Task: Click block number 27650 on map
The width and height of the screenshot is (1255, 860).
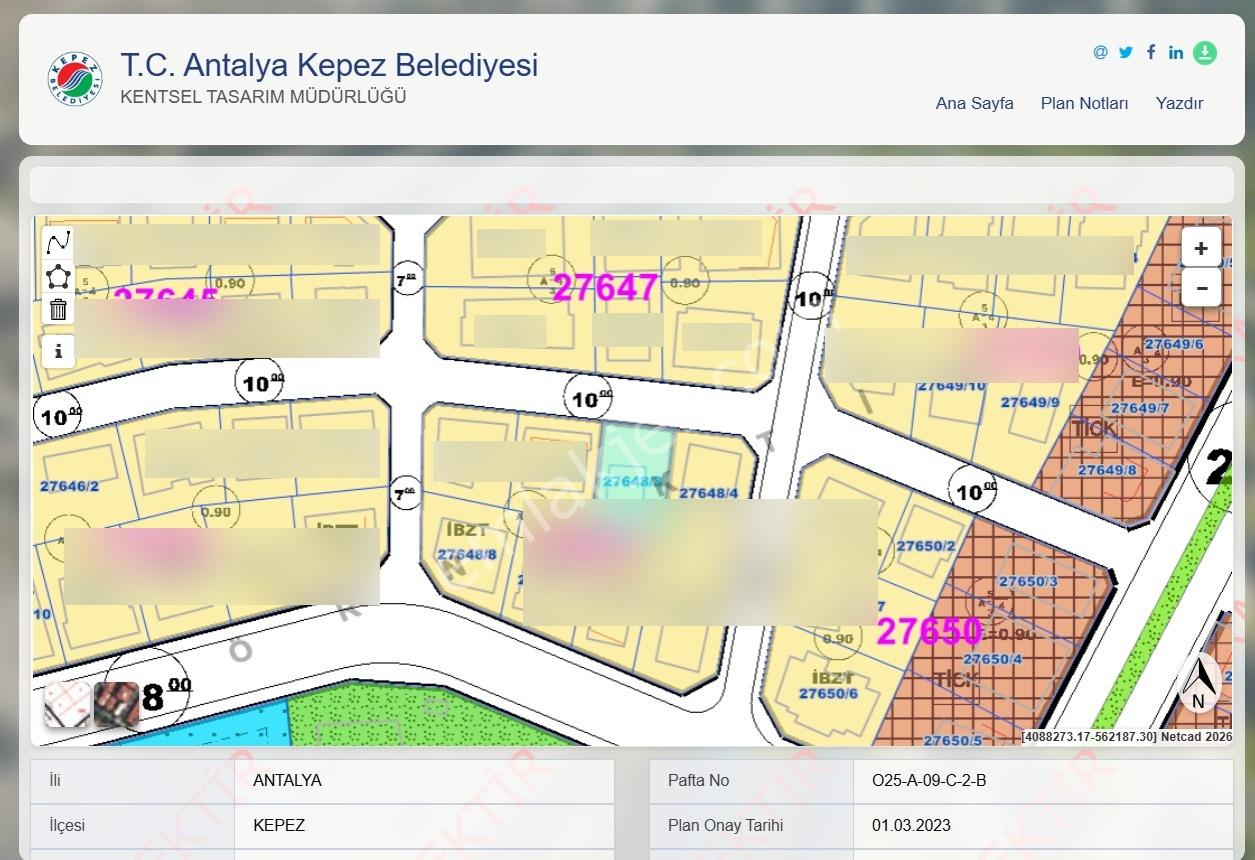Action: pyautogui.click(x=929, y=632)
